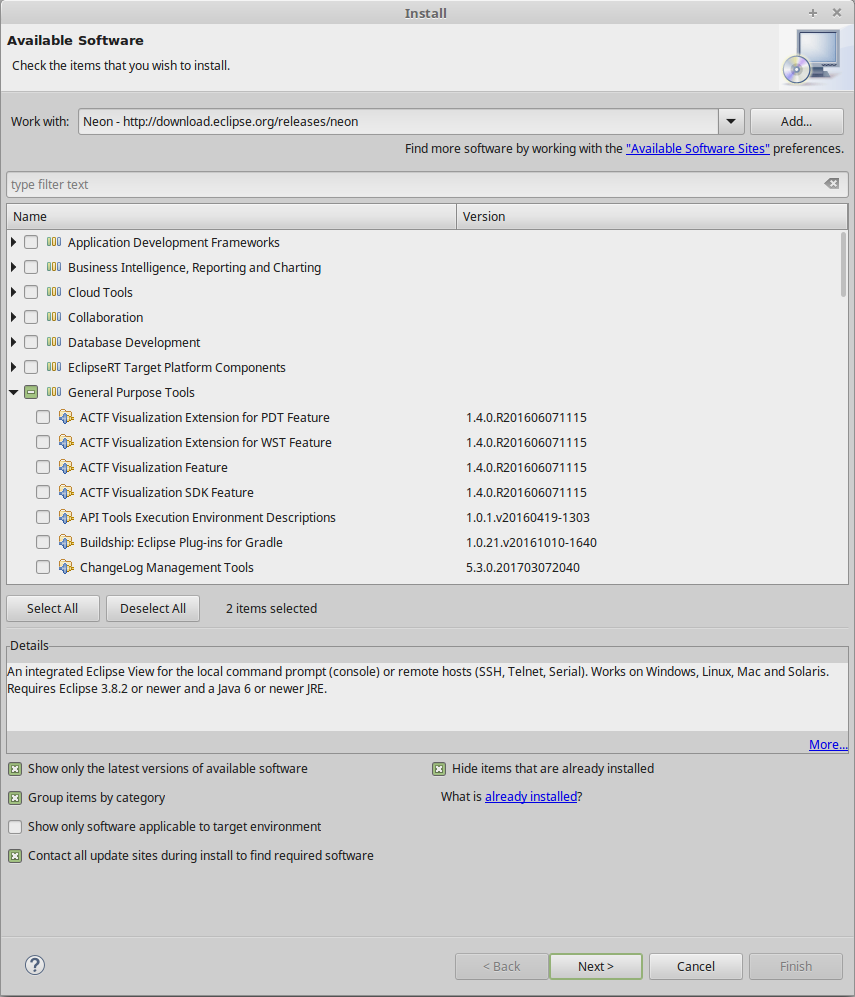855x997 pixels.
Task: Expand Application Development Frameworks category
Action: pyautogui.click(x=13, y=242)
